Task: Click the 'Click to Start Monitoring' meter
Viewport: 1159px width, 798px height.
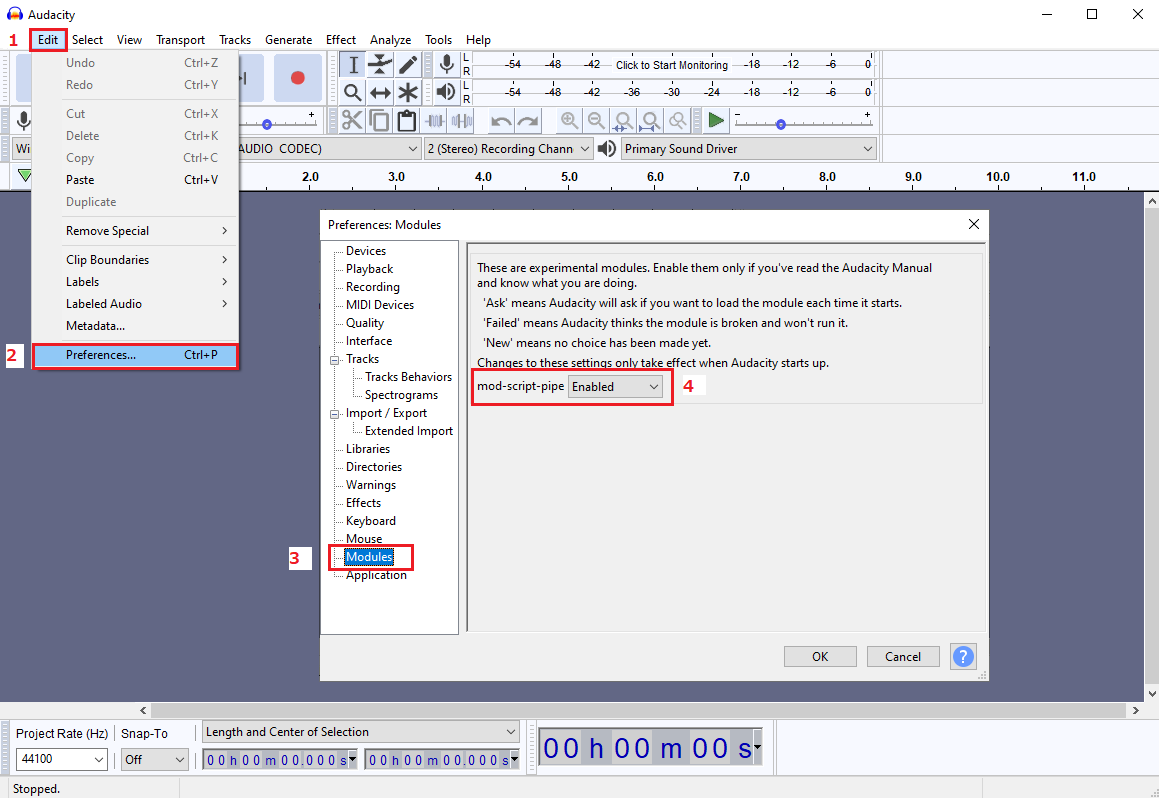Action: coord(672,65)
